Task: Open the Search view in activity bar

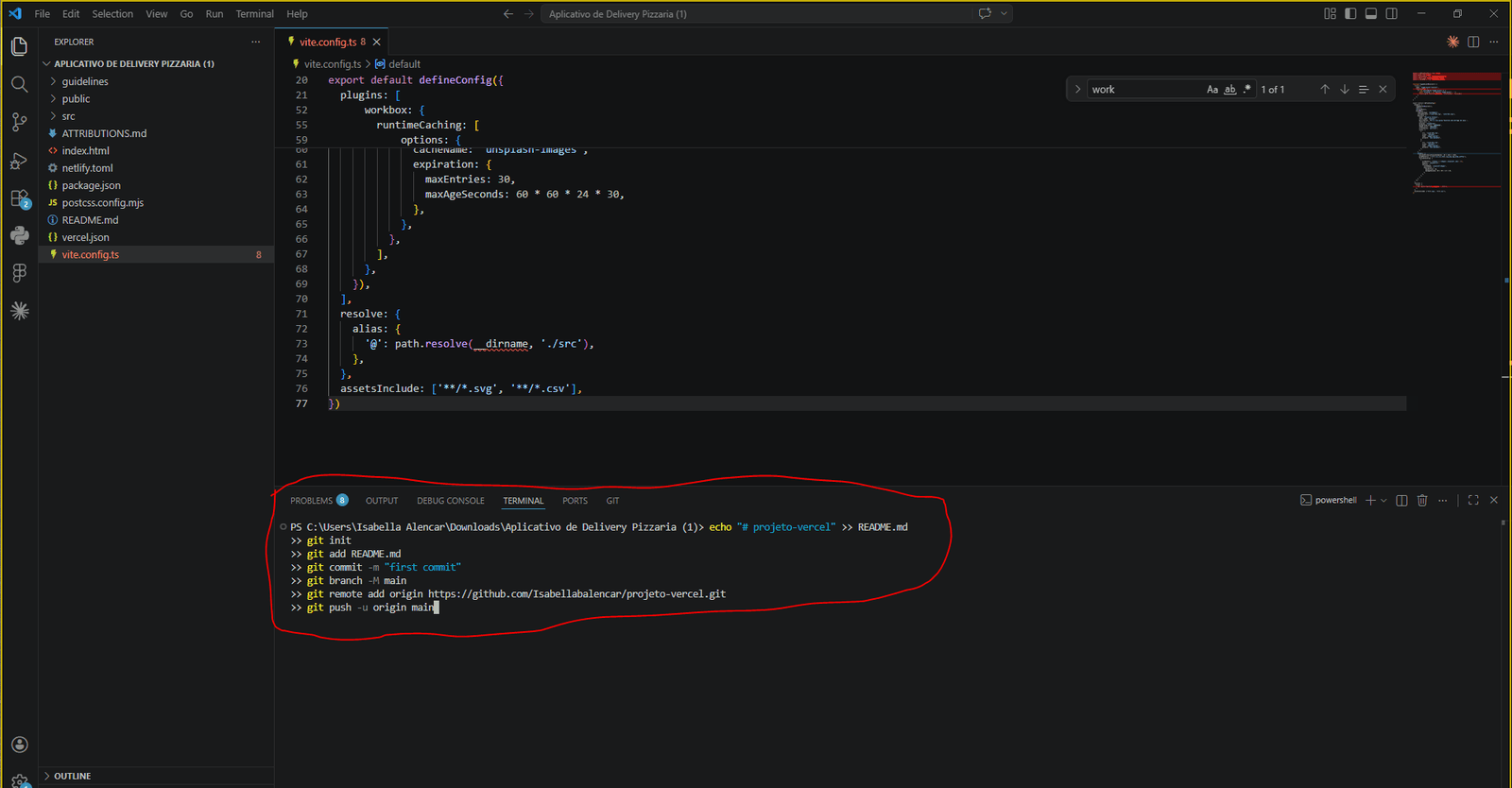Action: [19, 84]
